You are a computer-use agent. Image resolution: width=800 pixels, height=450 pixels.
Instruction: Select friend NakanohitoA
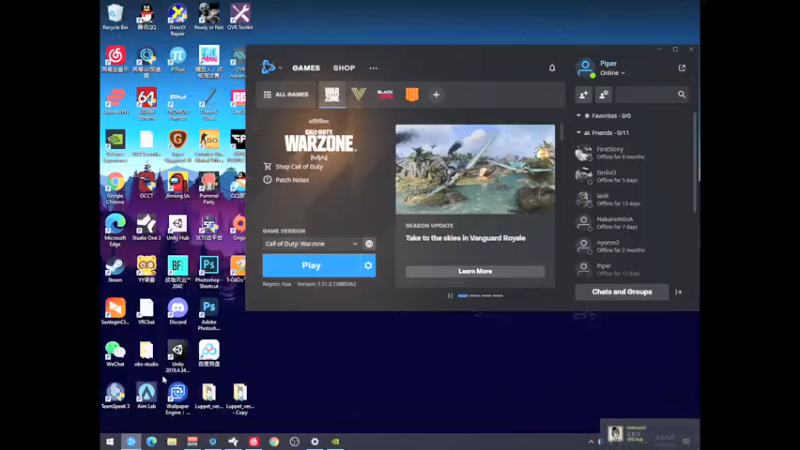point(633,223)
